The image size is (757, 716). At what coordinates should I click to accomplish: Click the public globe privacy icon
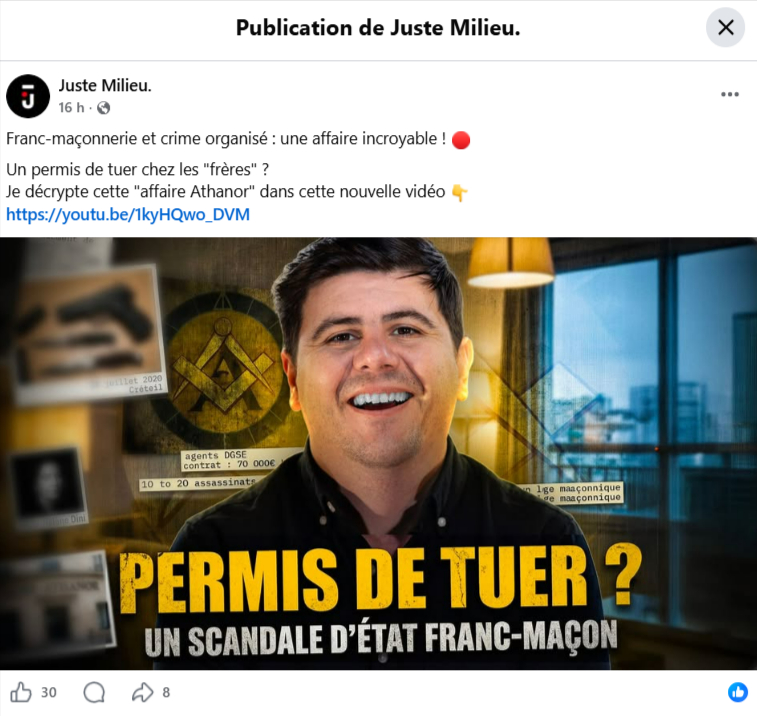pyautogui.click(x=103, y=108)
